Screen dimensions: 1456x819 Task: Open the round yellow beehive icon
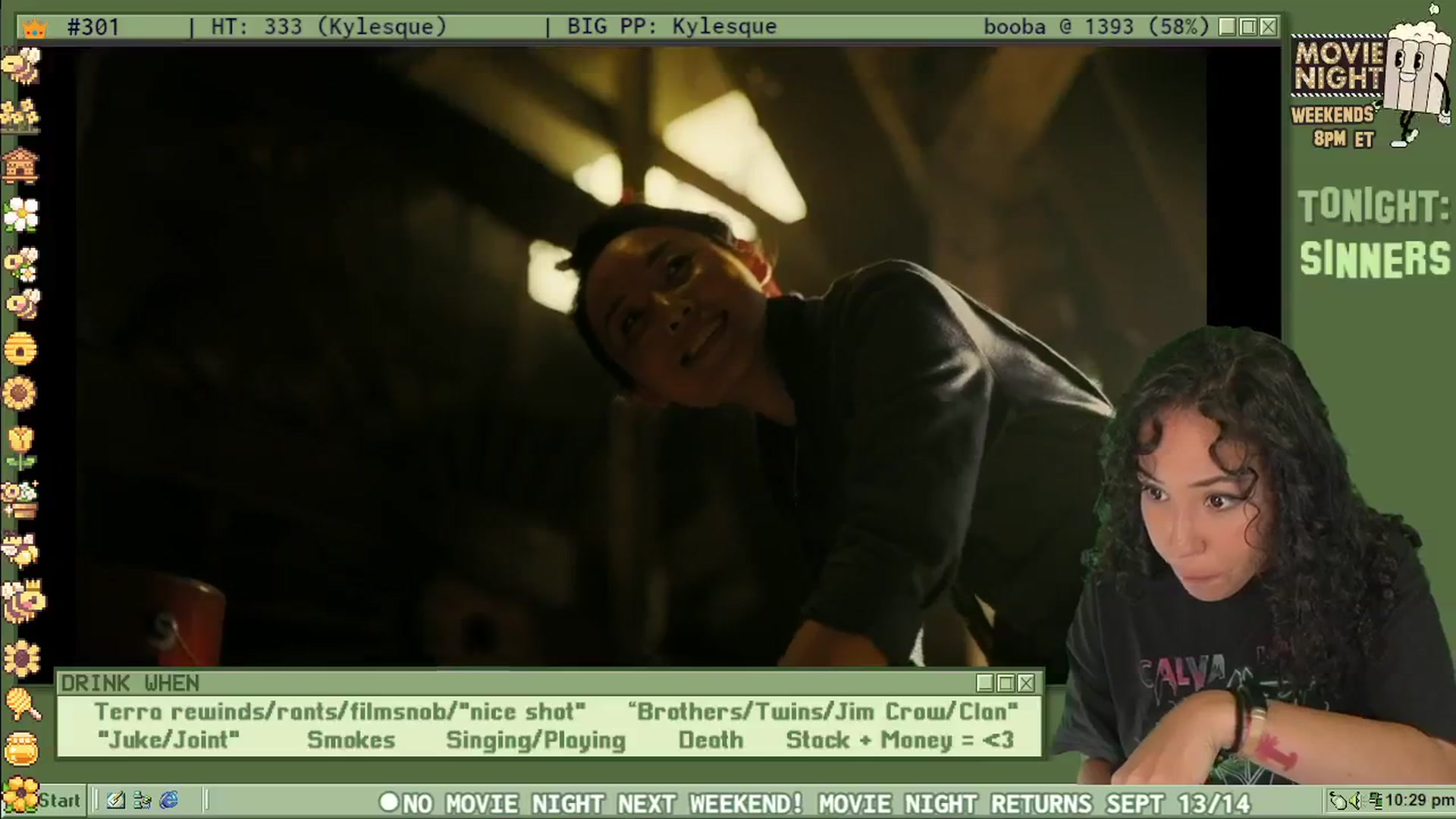point(20,349)
